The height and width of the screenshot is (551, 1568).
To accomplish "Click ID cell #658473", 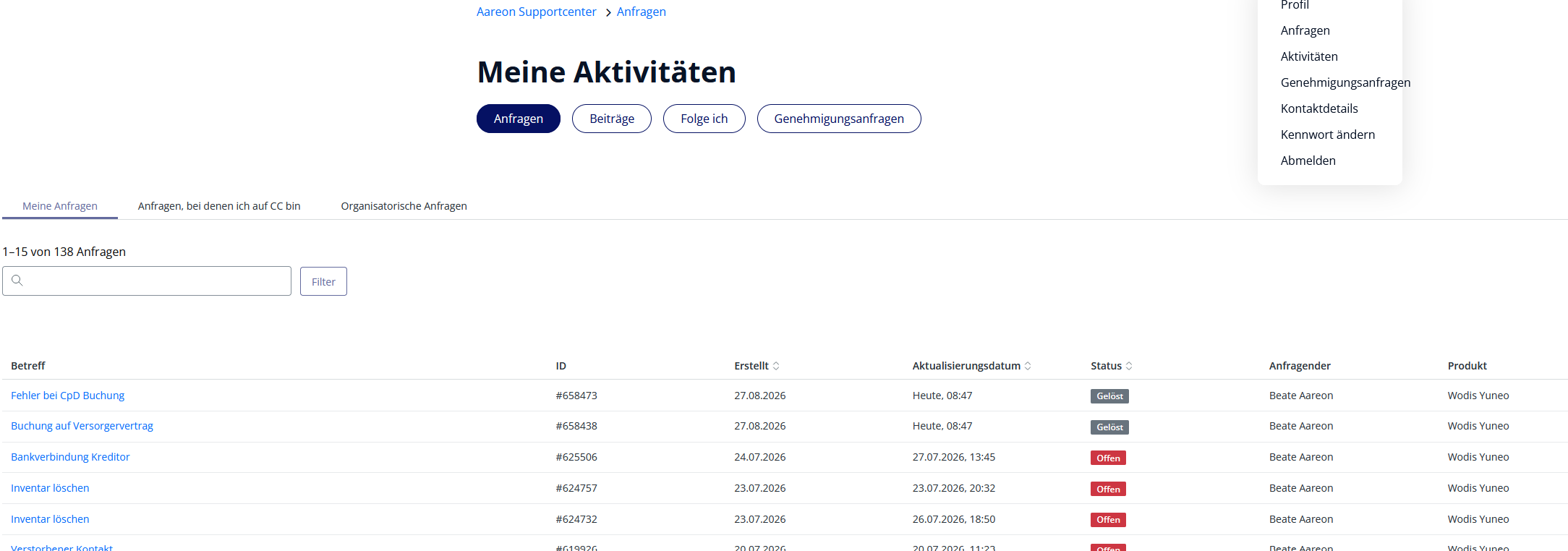I will click(576, 396).
